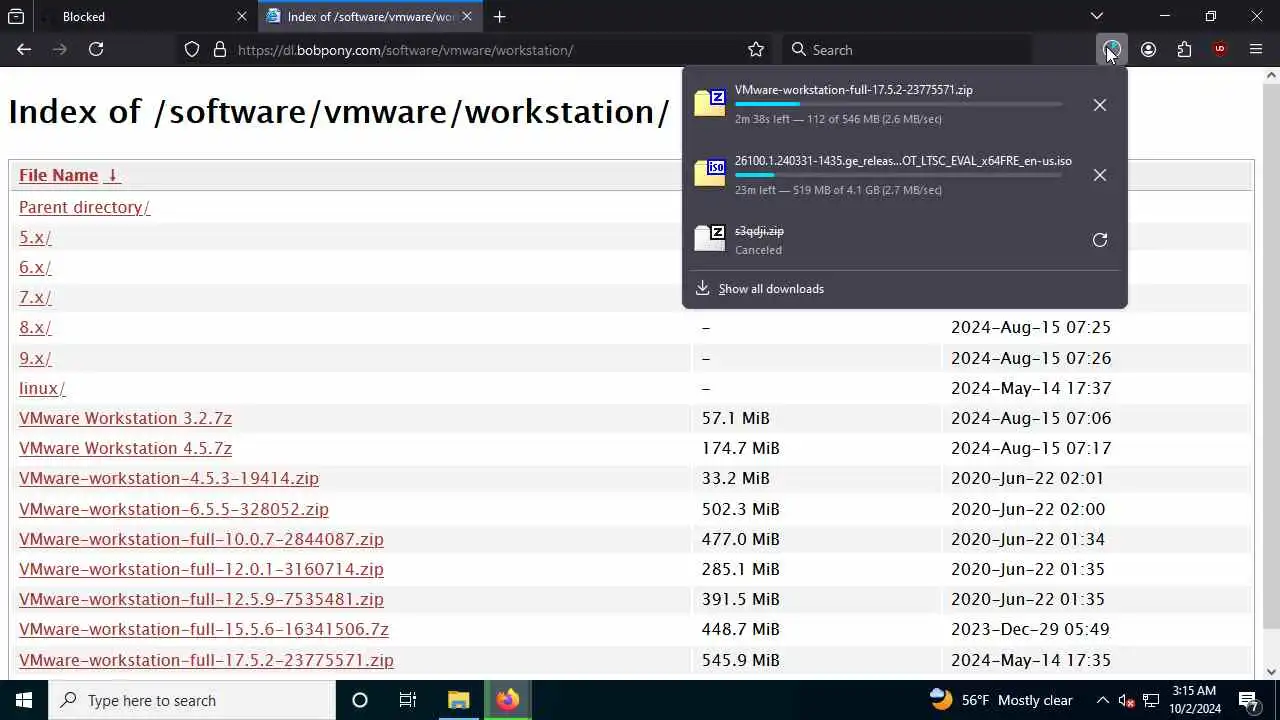This screenshot has width=1280, height=720.
Task: Download VMware-workstation-full-10.0.7-2844087.zip
Action: pyautogui.click(x=201, y=539)
